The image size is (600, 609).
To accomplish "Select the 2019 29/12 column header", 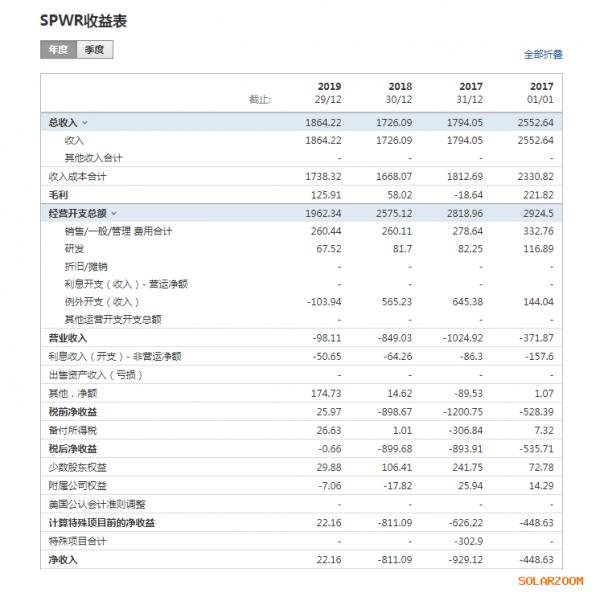I will [x=328, y=93].
